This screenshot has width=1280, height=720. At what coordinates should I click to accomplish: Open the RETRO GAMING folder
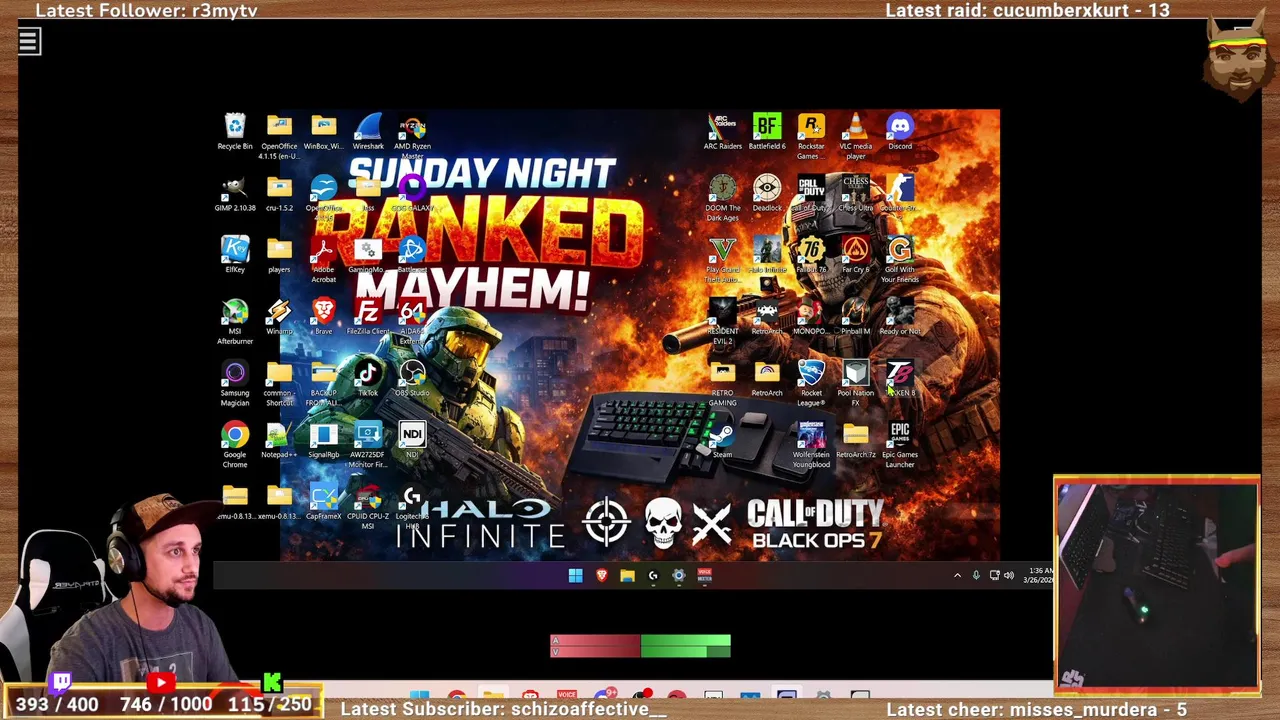click(x=722, y=383)
